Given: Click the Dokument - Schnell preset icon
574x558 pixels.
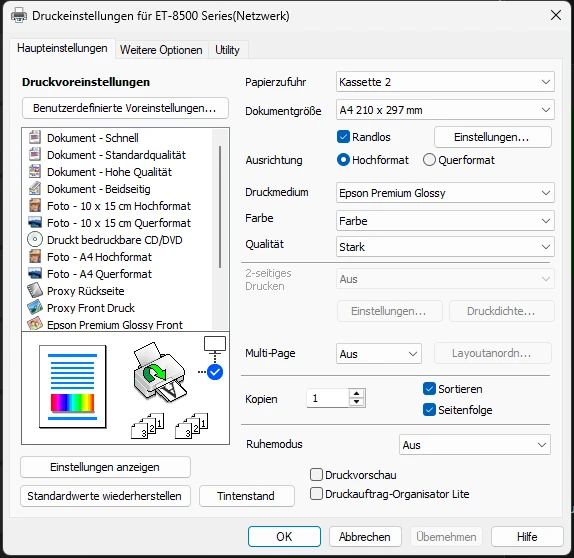Looking at the screenshot, I should [x=35, y=138].
